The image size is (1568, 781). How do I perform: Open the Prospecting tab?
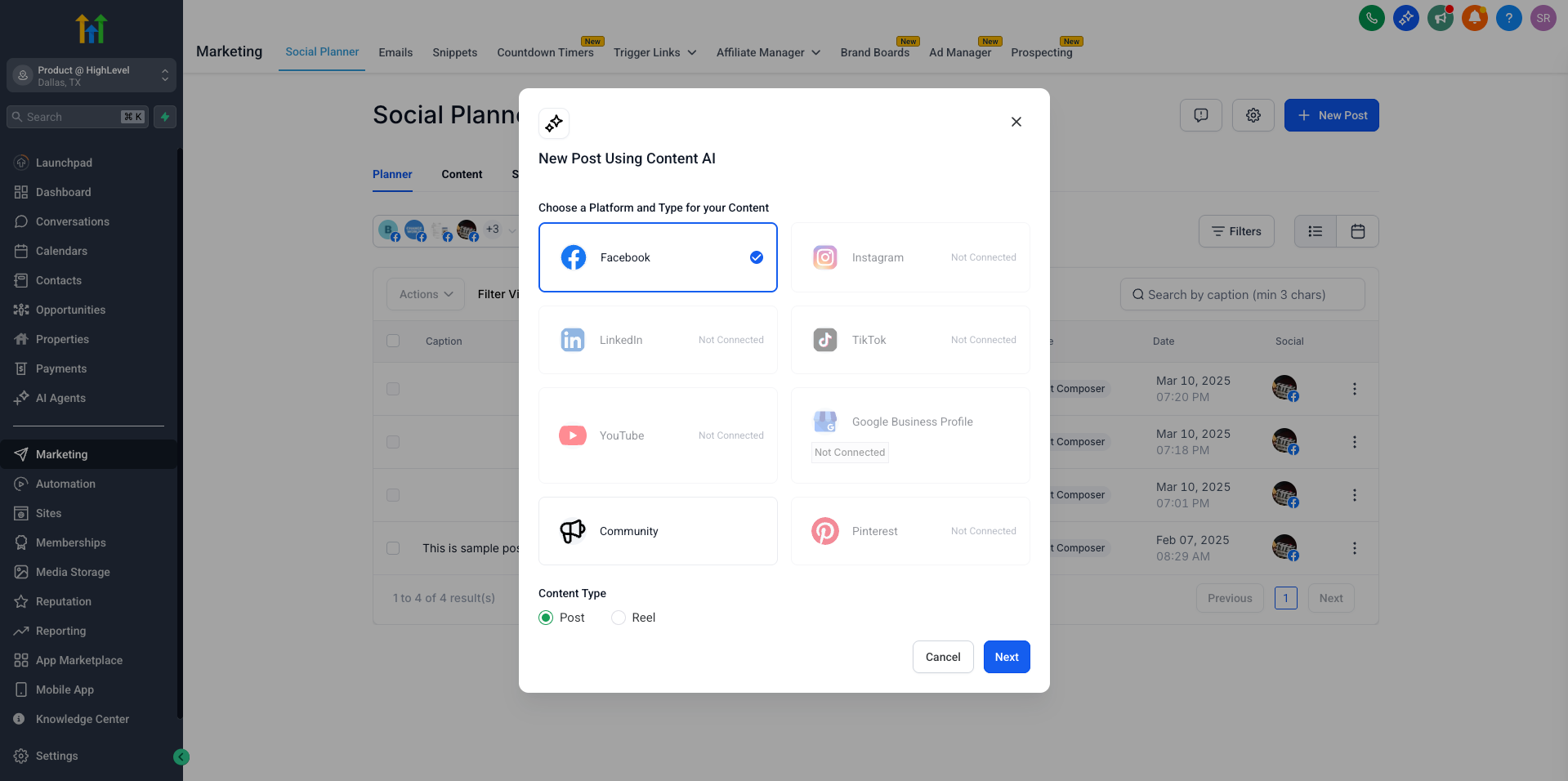1042,52
